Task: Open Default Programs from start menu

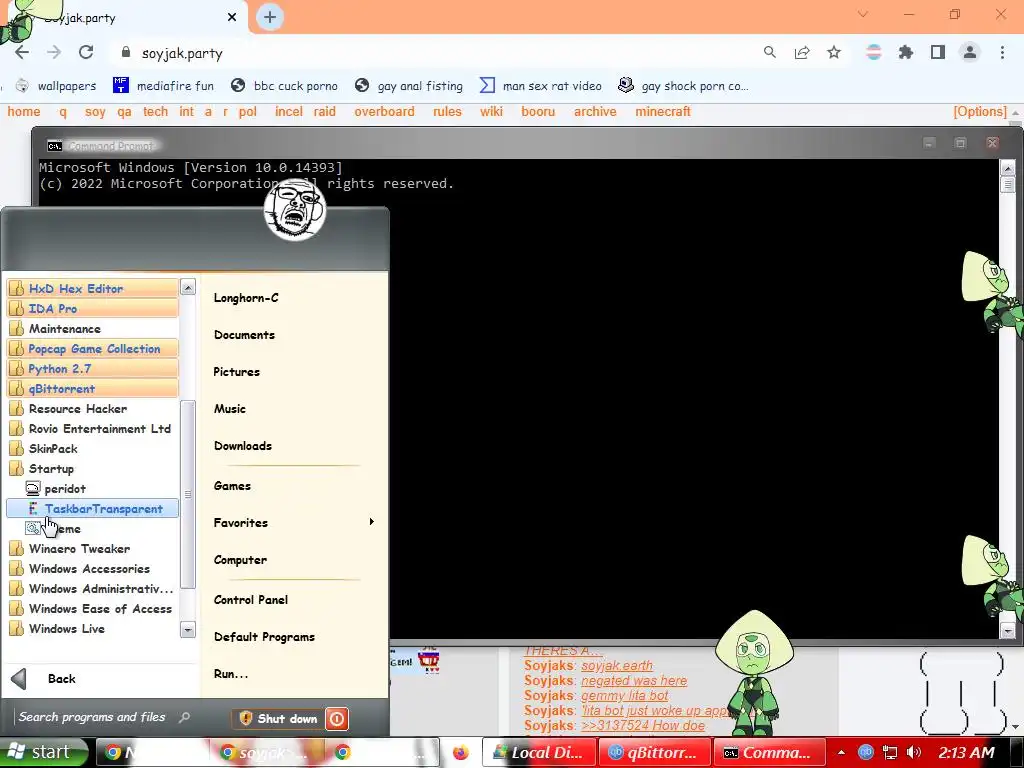Action: 264,637
